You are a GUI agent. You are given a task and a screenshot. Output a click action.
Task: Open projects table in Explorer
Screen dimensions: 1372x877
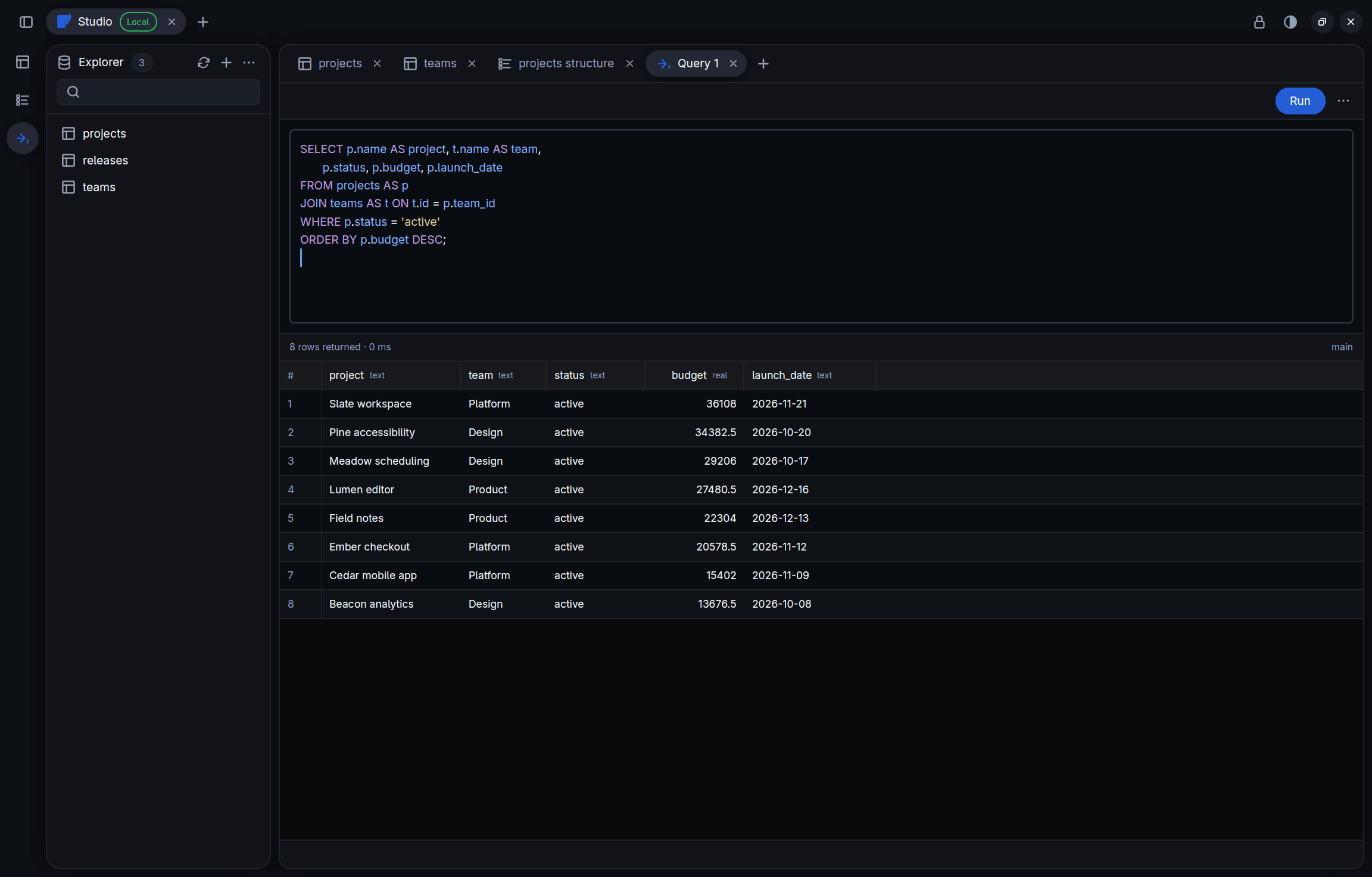(158, 133)
